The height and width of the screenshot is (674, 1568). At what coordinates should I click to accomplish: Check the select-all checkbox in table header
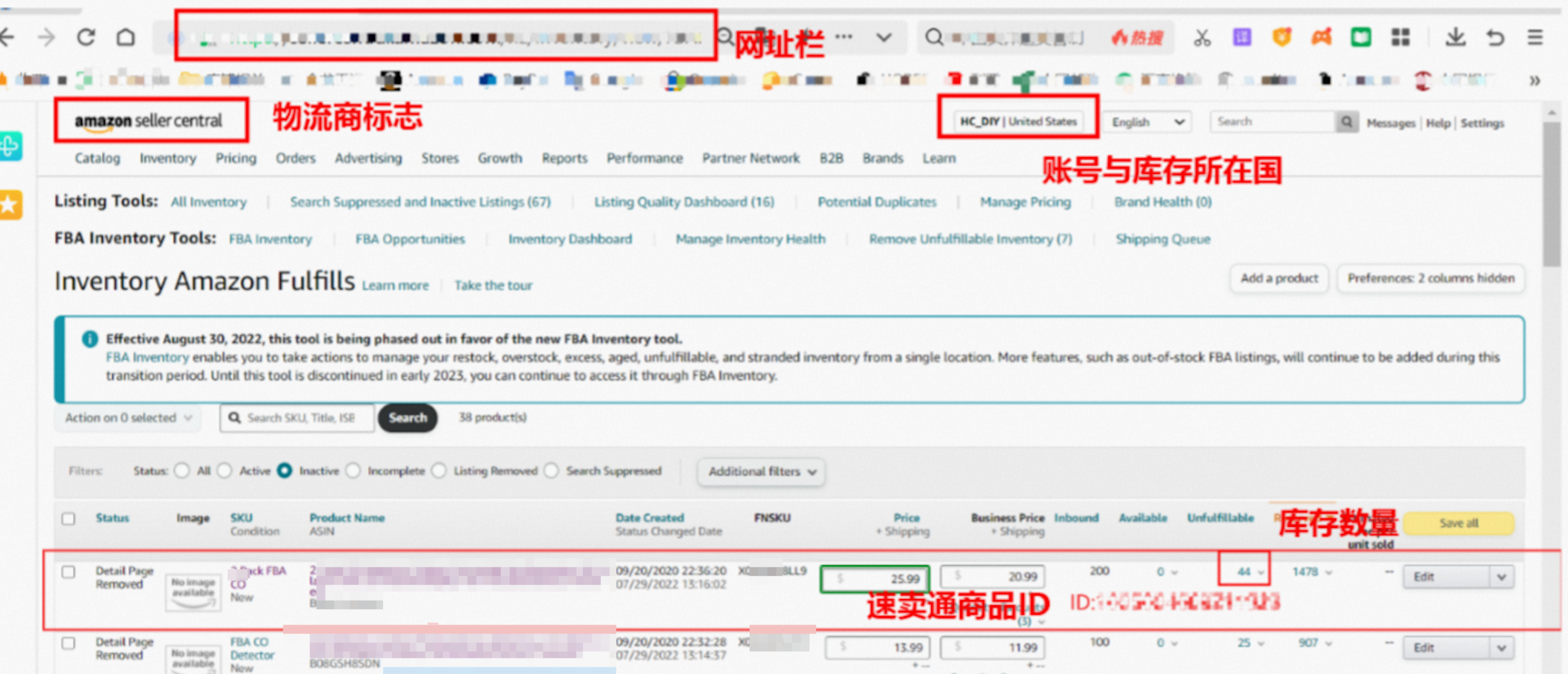click(x=69, y=518)
